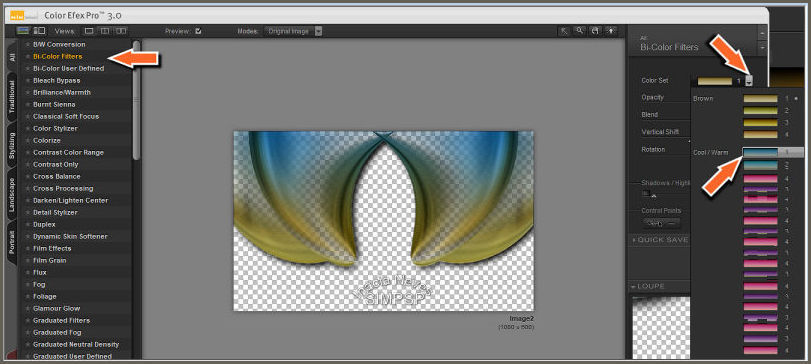The width and height of the screenshot is (811, 364).
Task: Toggle the Preview checkbox
Action: pos(199,31)
